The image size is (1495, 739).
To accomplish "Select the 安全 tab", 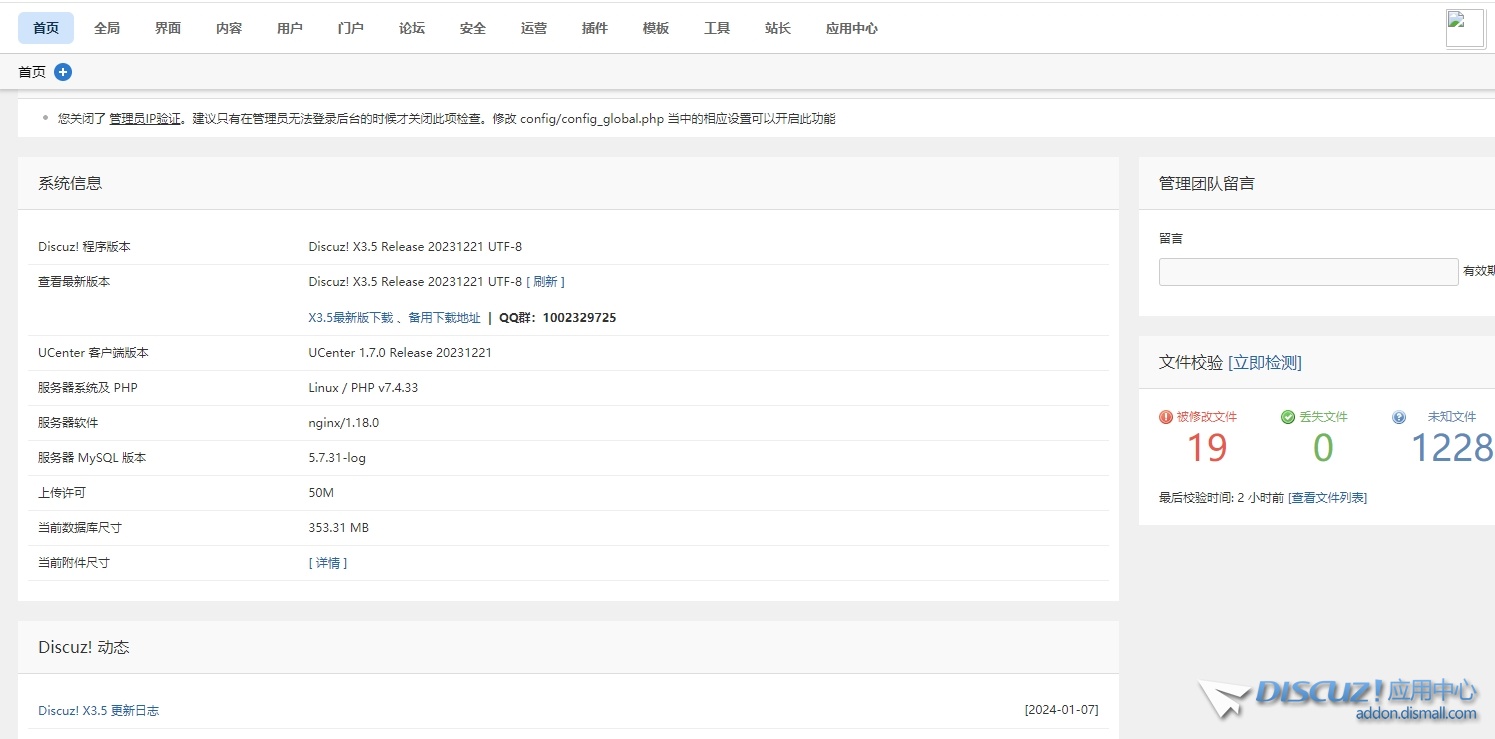I will 472,28.
